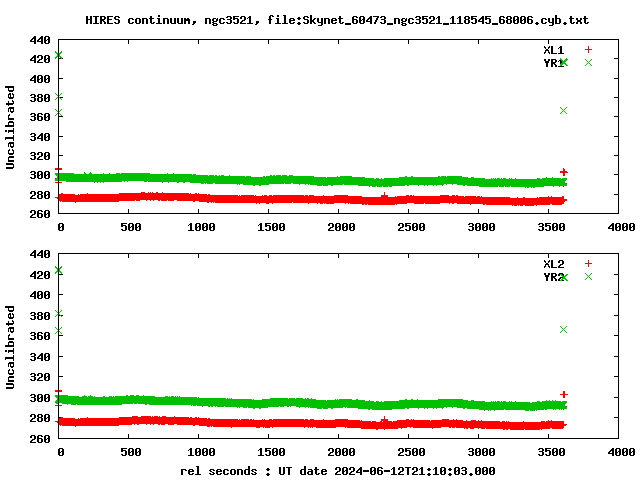Click the XL2 red plus outlier near 303 at 3600 seconds
The image size is (640, 480).
[x=564, y=394]
